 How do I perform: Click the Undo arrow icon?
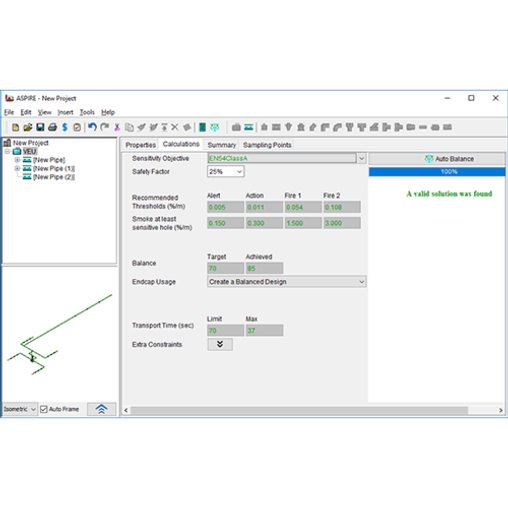pyautogui.click(x=92, y=127)
